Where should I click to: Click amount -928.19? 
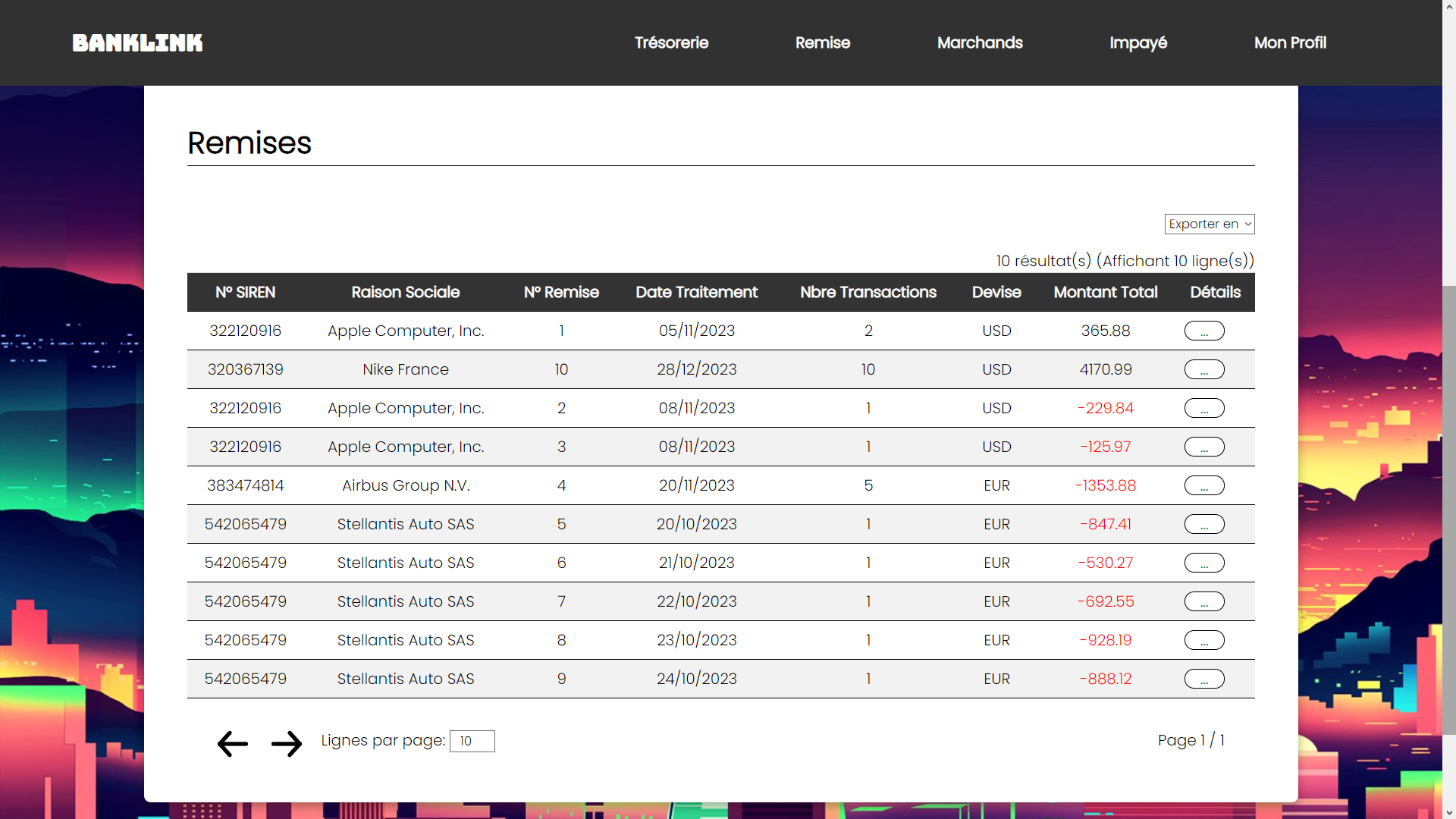(1106, 640)
